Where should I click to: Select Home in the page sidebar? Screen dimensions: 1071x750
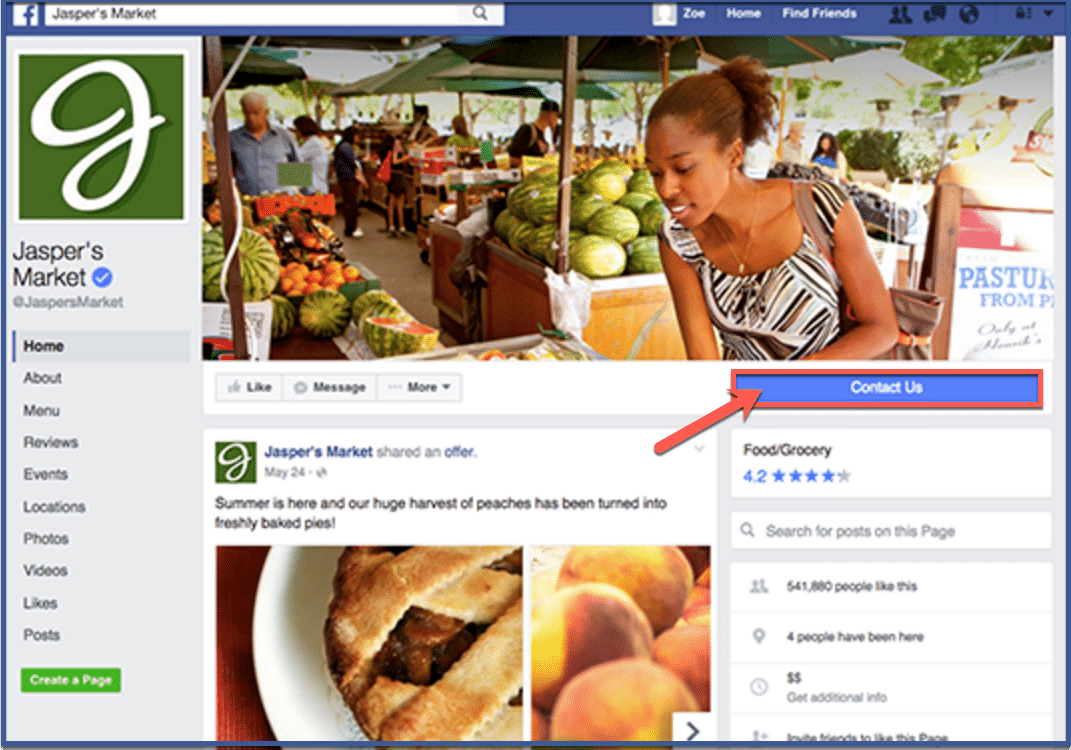click(x=101, y=346)
